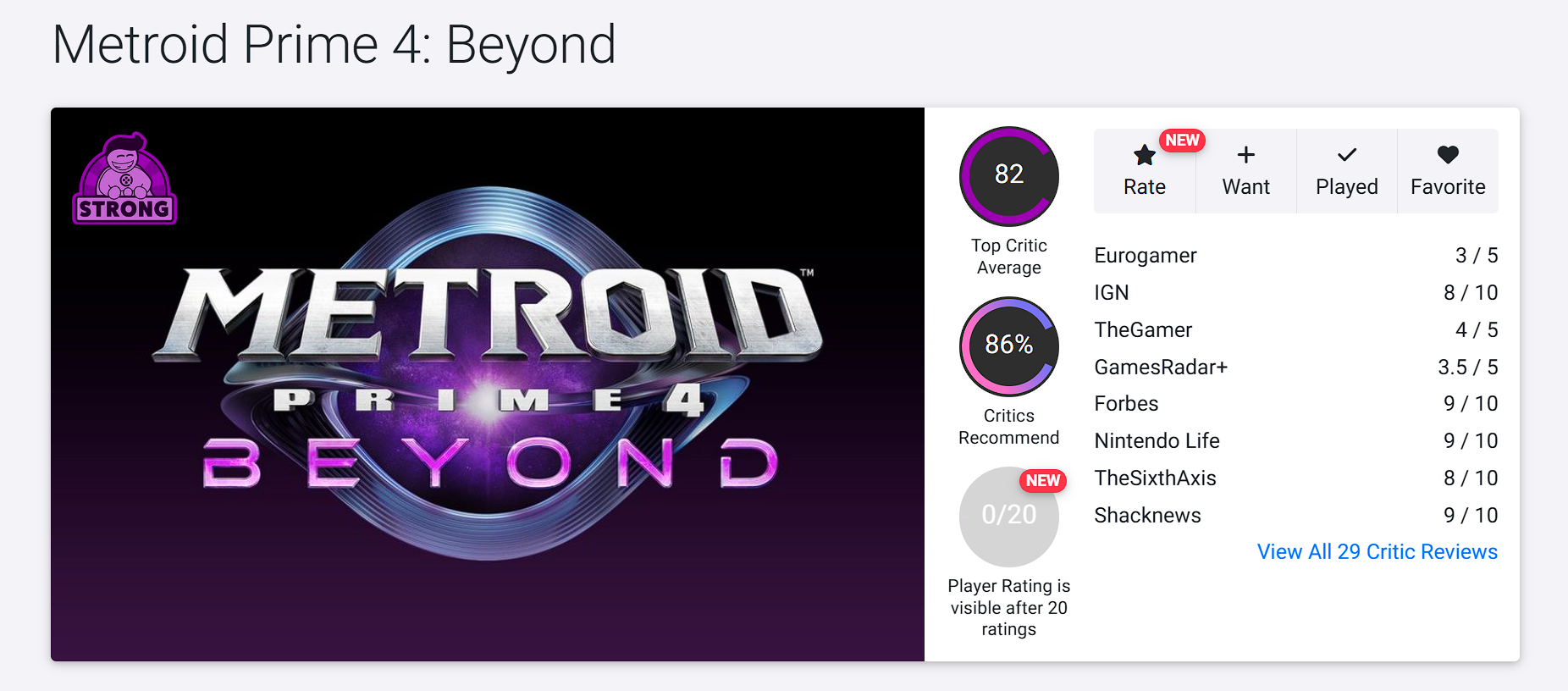Click the 86% Critics Recommend circle
The height and width of the screenshot is (691, 1568).
pos(1008,345)
